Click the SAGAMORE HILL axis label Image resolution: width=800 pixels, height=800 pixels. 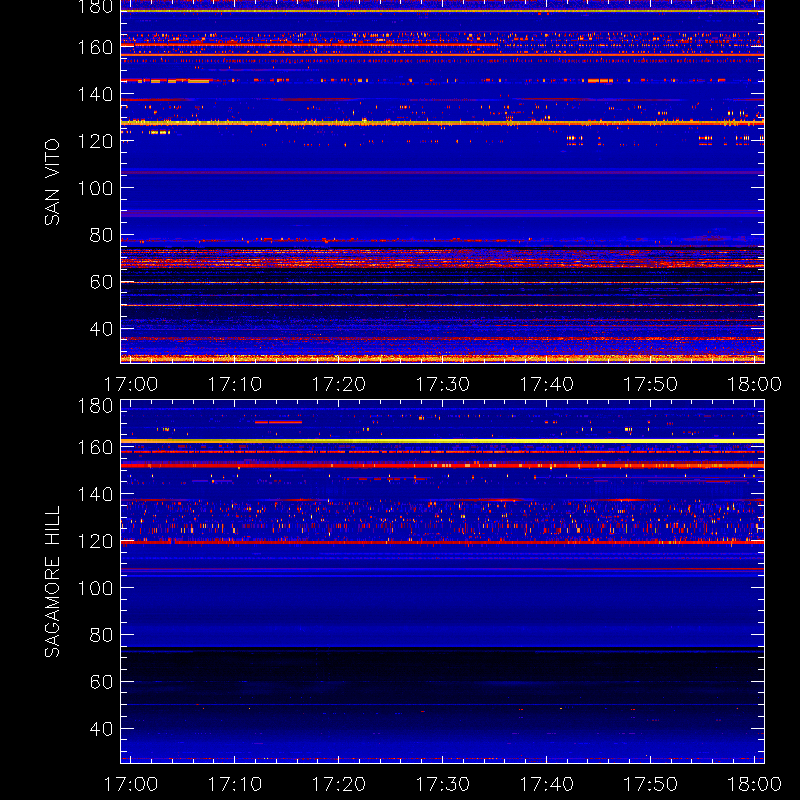click(52, 582)
